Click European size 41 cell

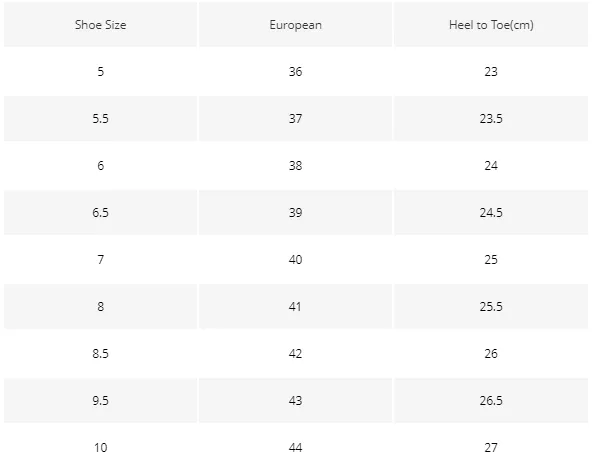[295, 306]
